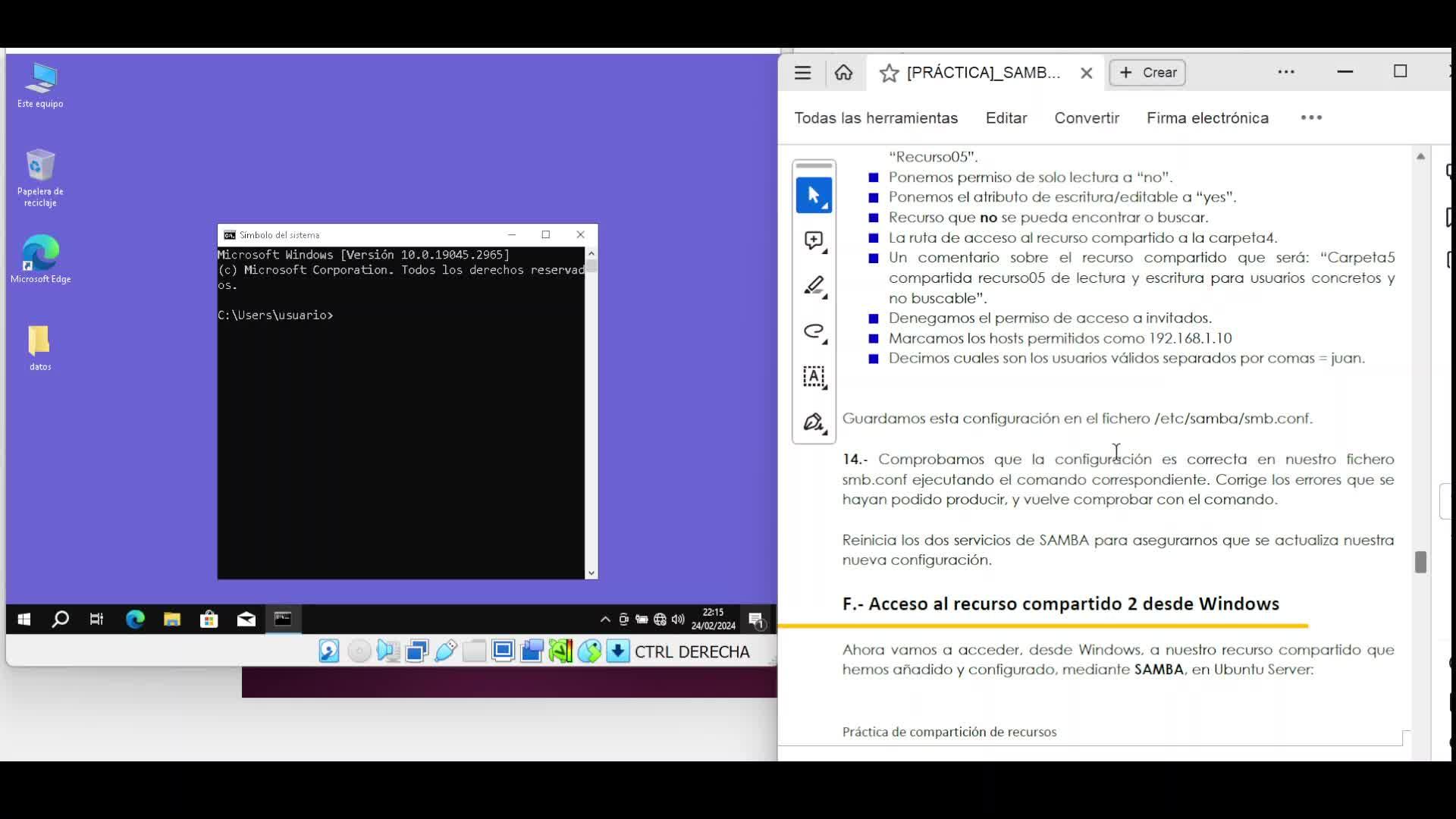
Task: Close the PRÁCTICA_SAMBA PDF tab
Action: coord(1086,73)
